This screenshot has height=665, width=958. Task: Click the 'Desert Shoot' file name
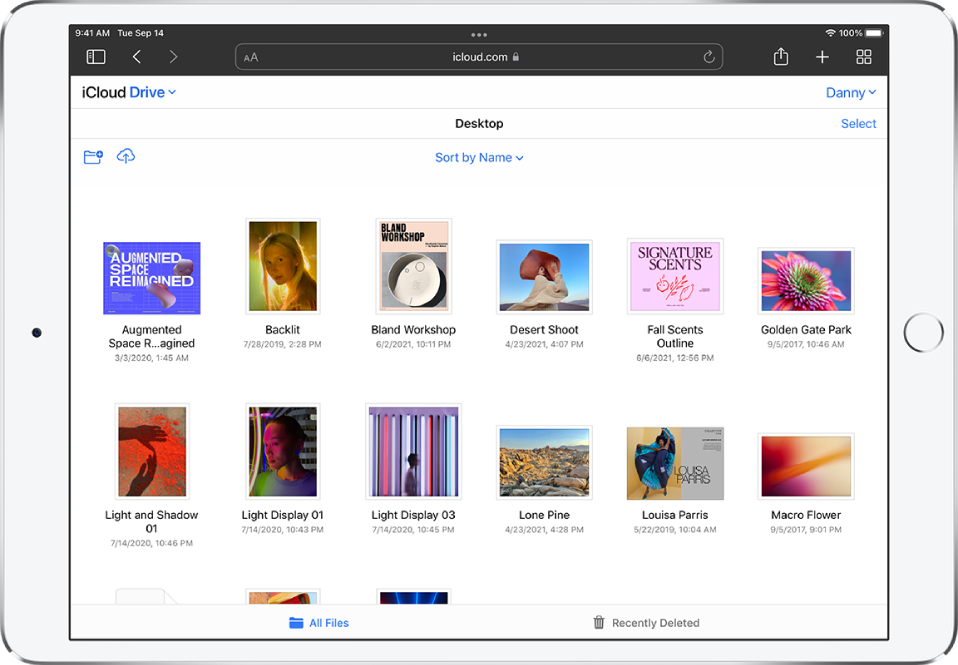tap(544, 329)
